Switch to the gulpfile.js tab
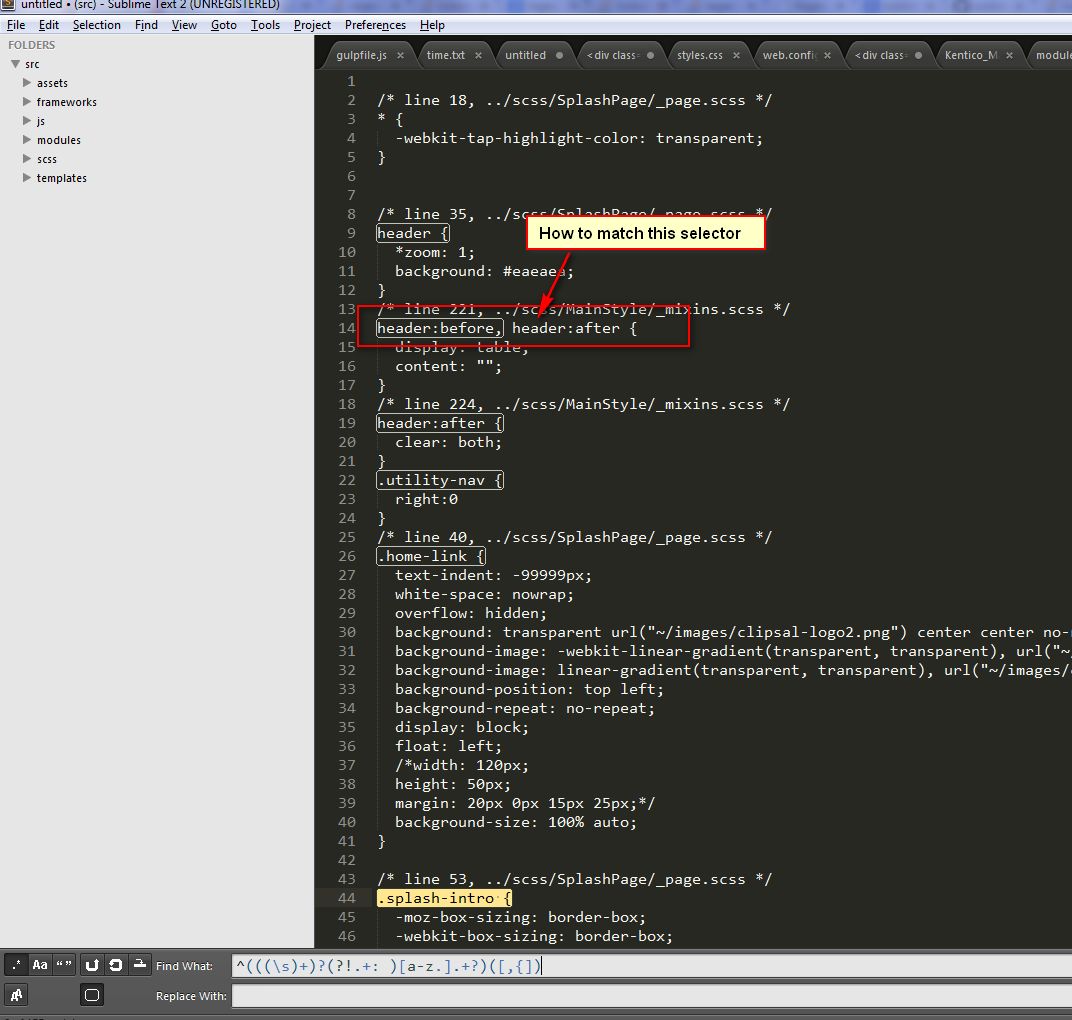The width and height of the screenshot is (1072, 1020). point(361,55)
